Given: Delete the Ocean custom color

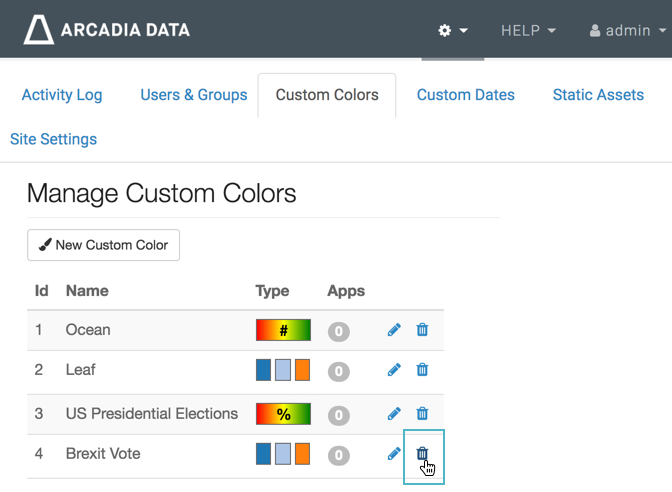Looking at the screenshot, I should tap(422, 330).
